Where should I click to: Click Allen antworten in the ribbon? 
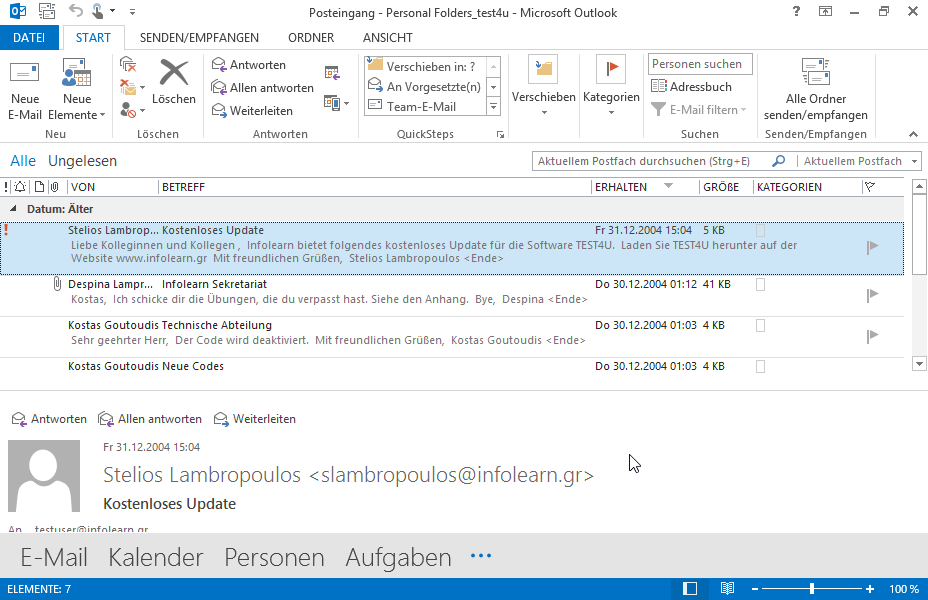[x=263, y=88]
